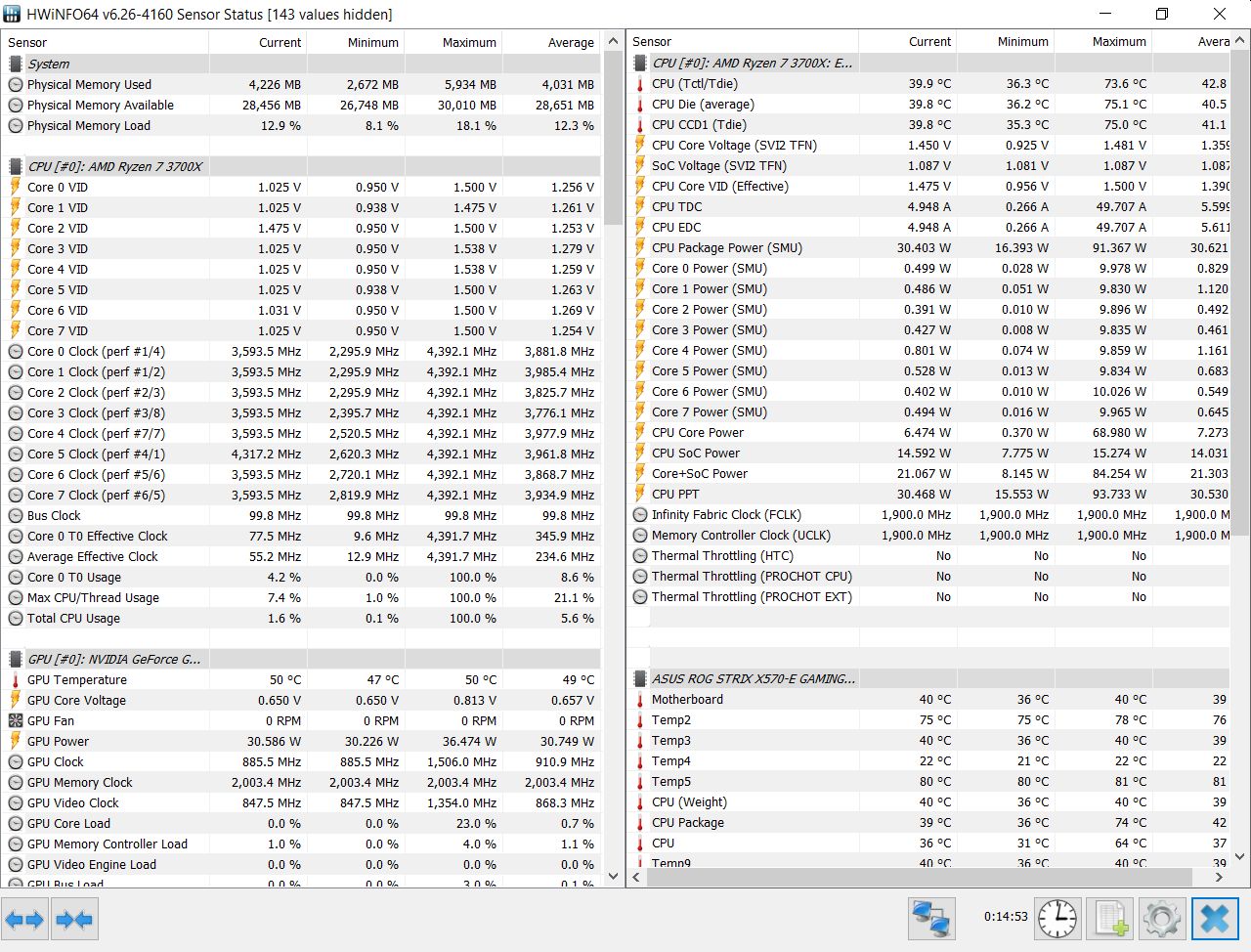Click the Infinity Fabric Clock (FCLK) icon
This screenshot has height=952, width=1251.
point(640,514)
